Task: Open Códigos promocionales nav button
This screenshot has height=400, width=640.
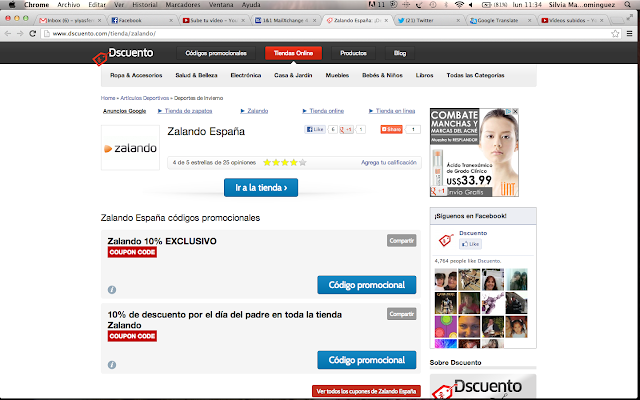Action: 216,53
